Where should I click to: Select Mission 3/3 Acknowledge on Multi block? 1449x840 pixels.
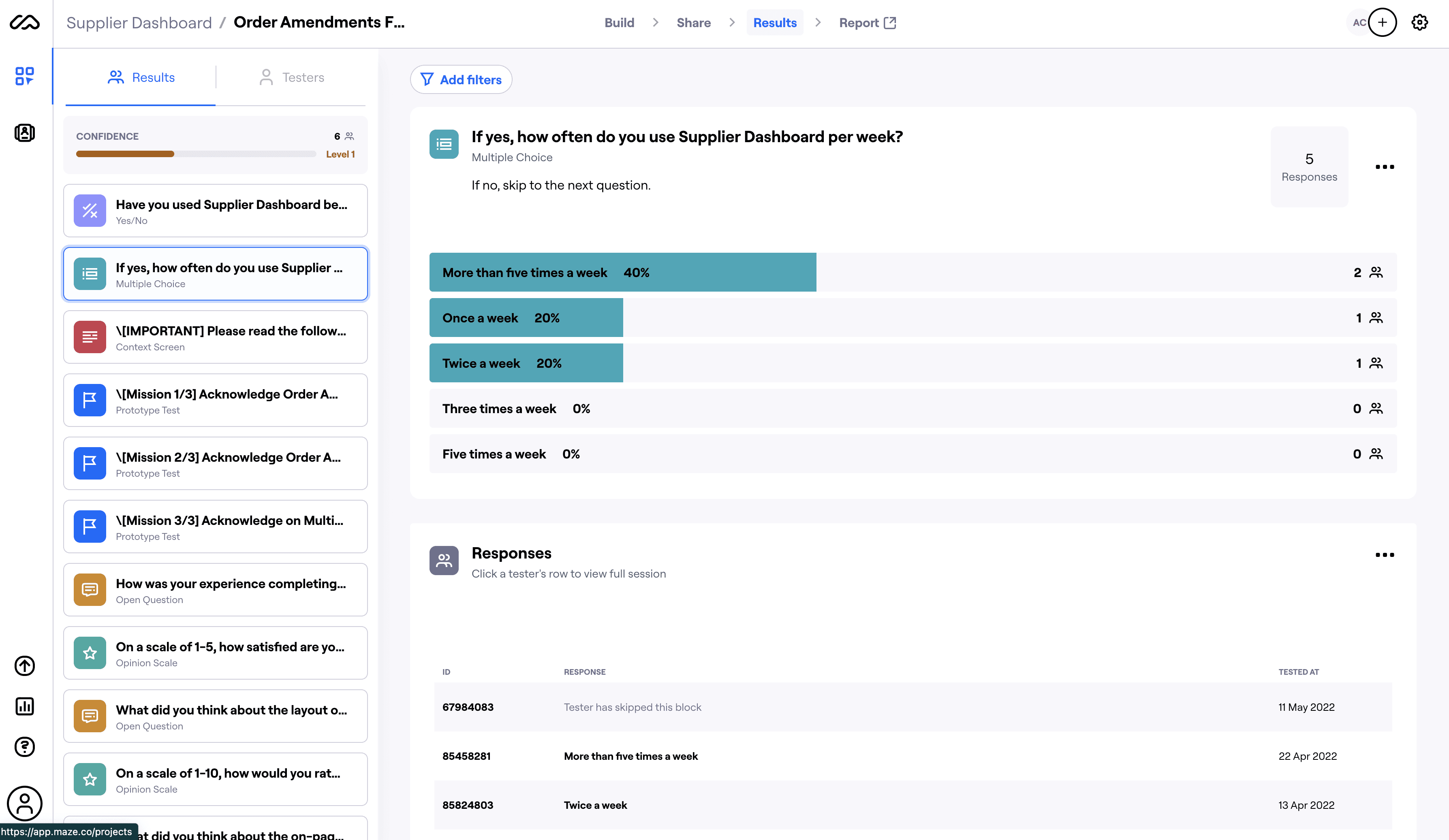216,526
